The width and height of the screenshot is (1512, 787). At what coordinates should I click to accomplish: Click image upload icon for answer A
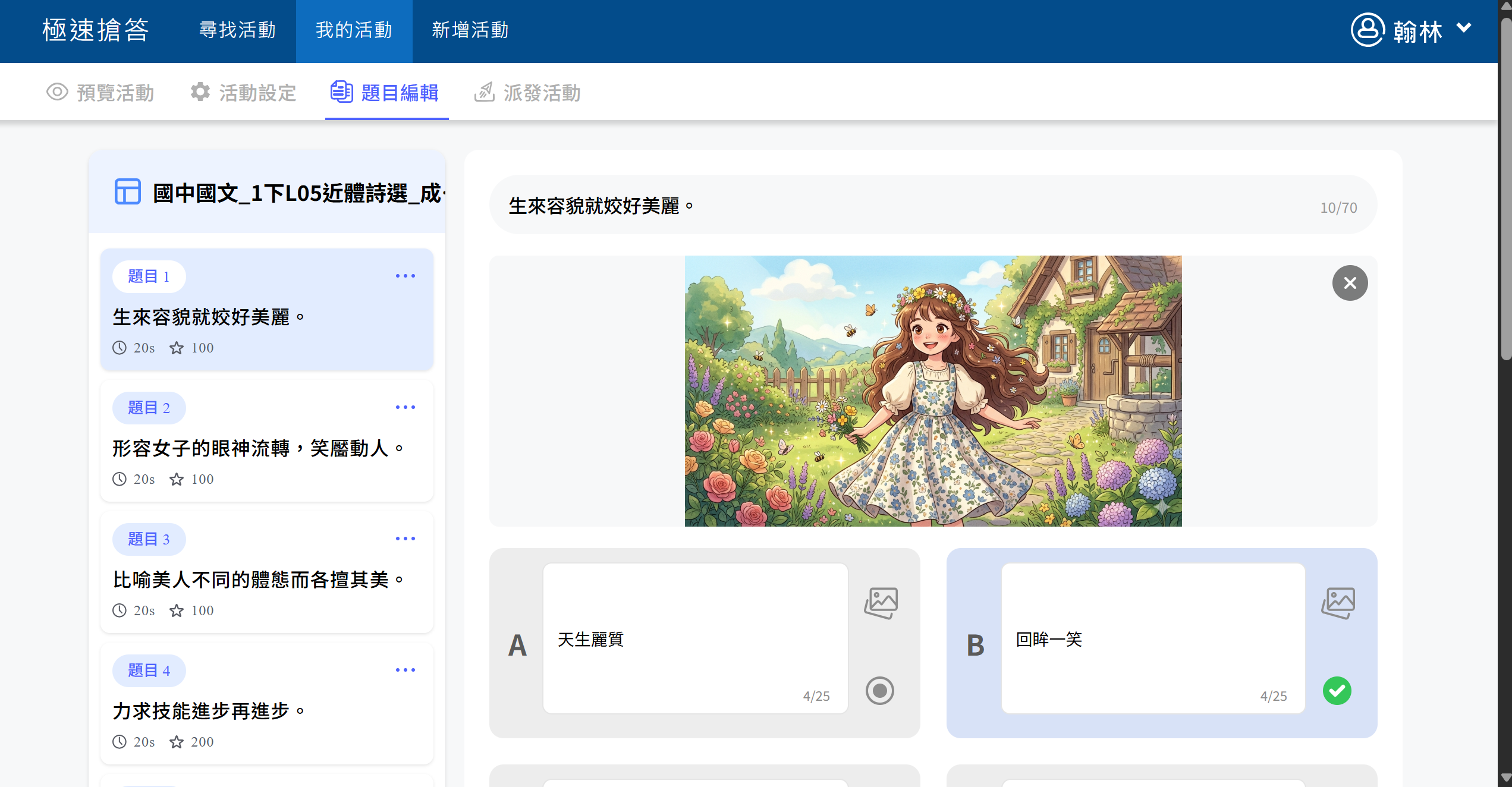(x=881, y=603)
